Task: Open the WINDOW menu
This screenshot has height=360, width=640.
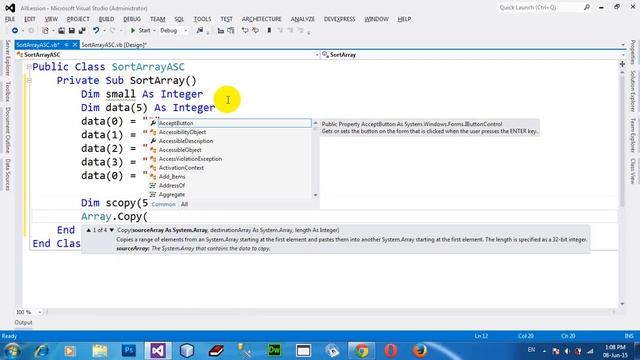Action: pyautogui.click(x=376, y=19)
